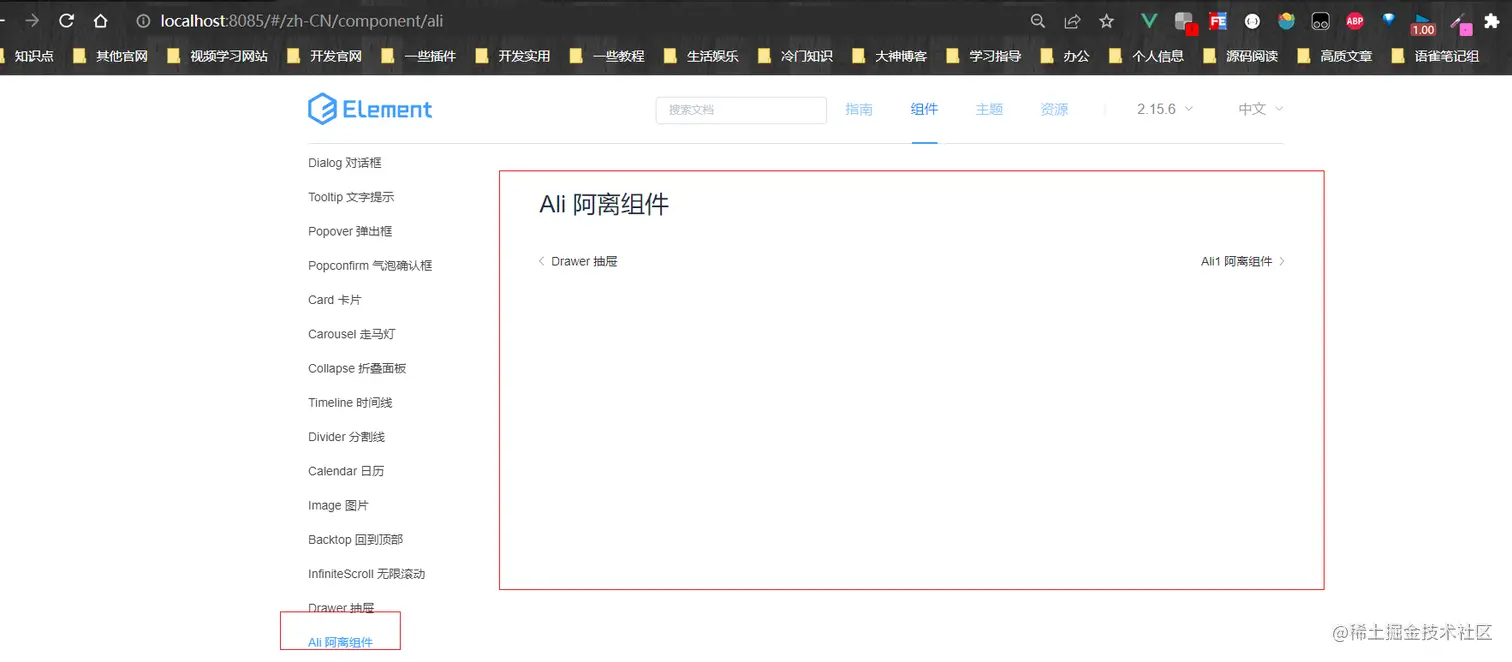Go to next page Ali1 阿离组件 link
Viewport: 1512px width, 662px height.
1243,261
